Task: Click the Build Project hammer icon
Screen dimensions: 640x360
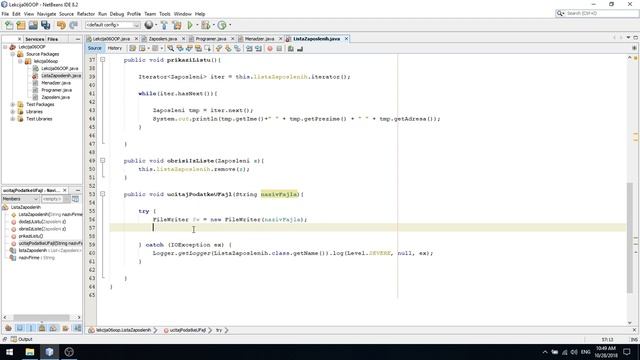Action: point(164,25)
